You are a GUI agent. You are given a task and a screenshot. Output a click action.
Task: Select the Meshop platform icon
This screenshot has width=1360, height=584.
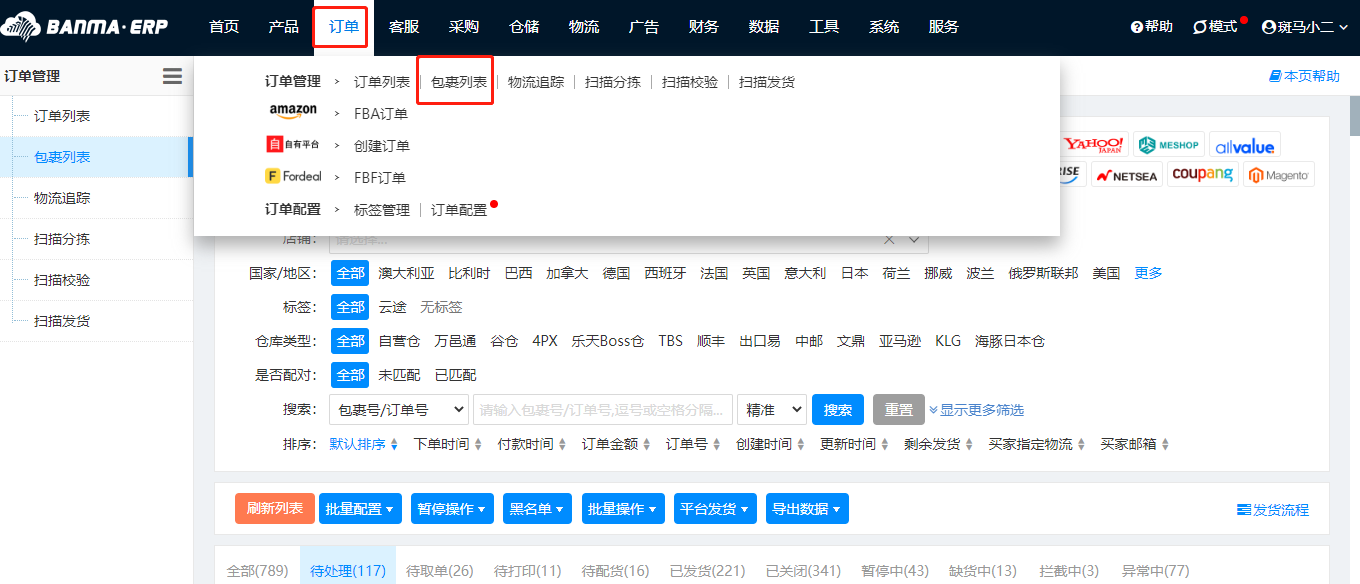(x=1168, y=145)
